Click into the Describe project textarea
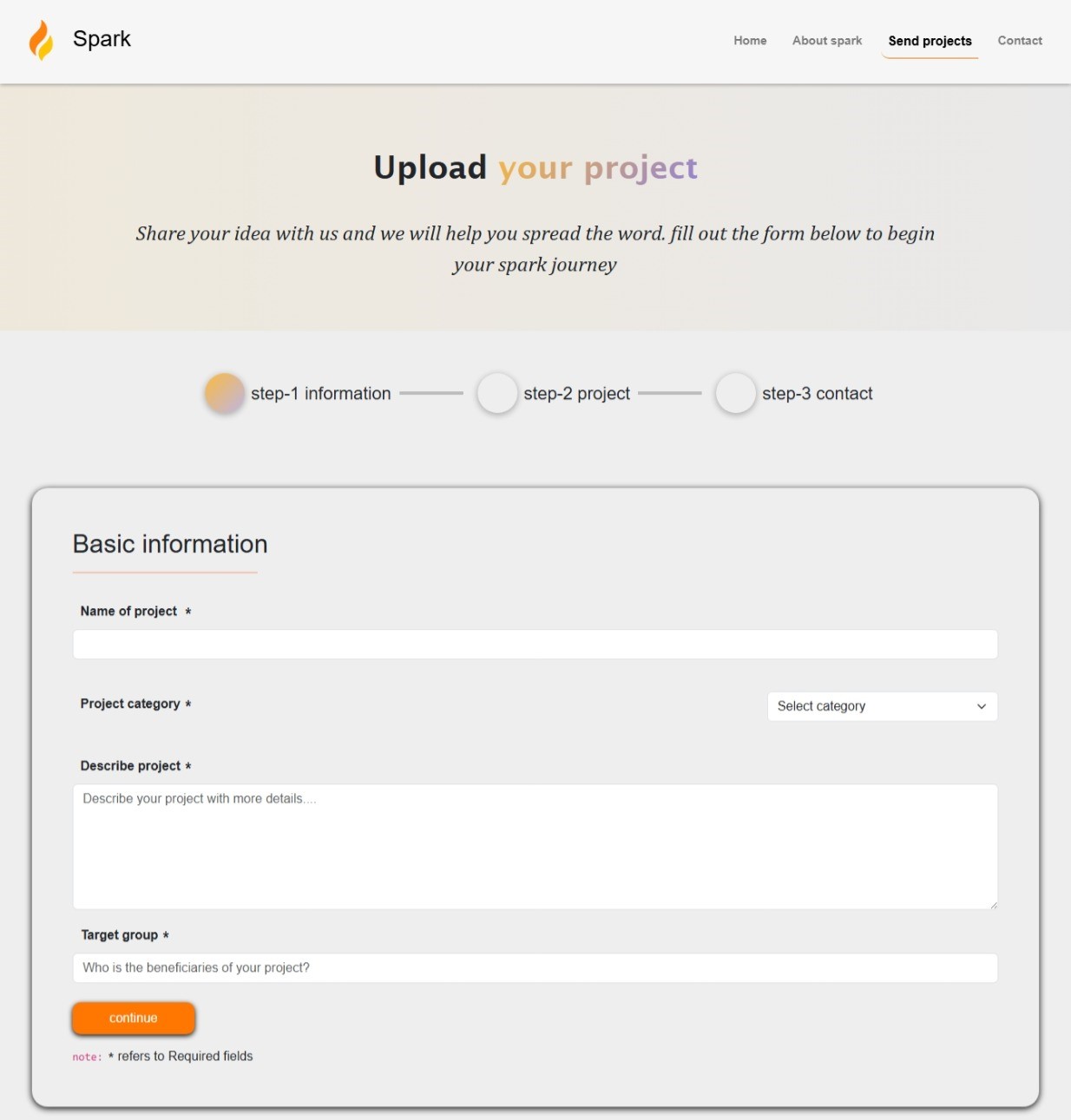Screen dimensions: 1071x1120 [x=535, y=847]
